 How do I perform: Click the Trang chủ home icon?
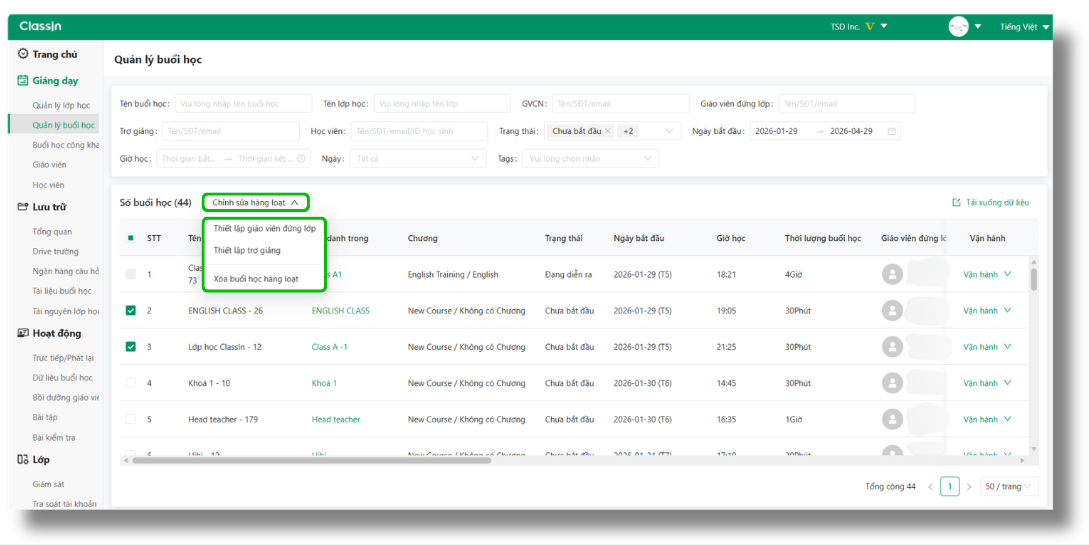(x=23, y=55)
